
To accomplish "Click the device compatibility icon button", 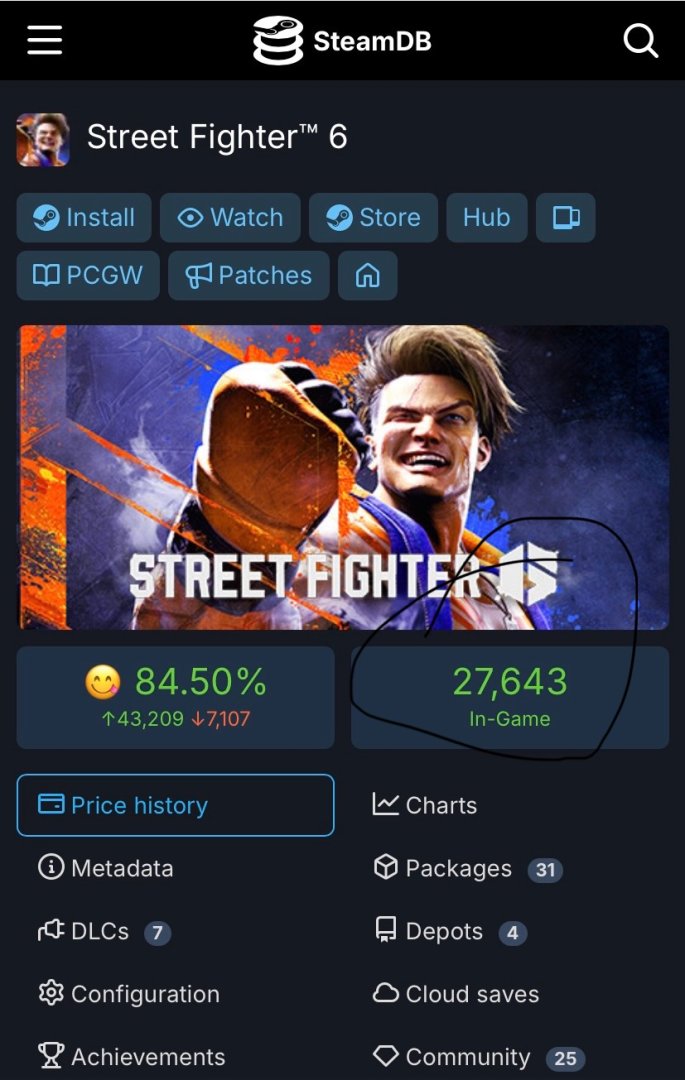I will 566,218.
